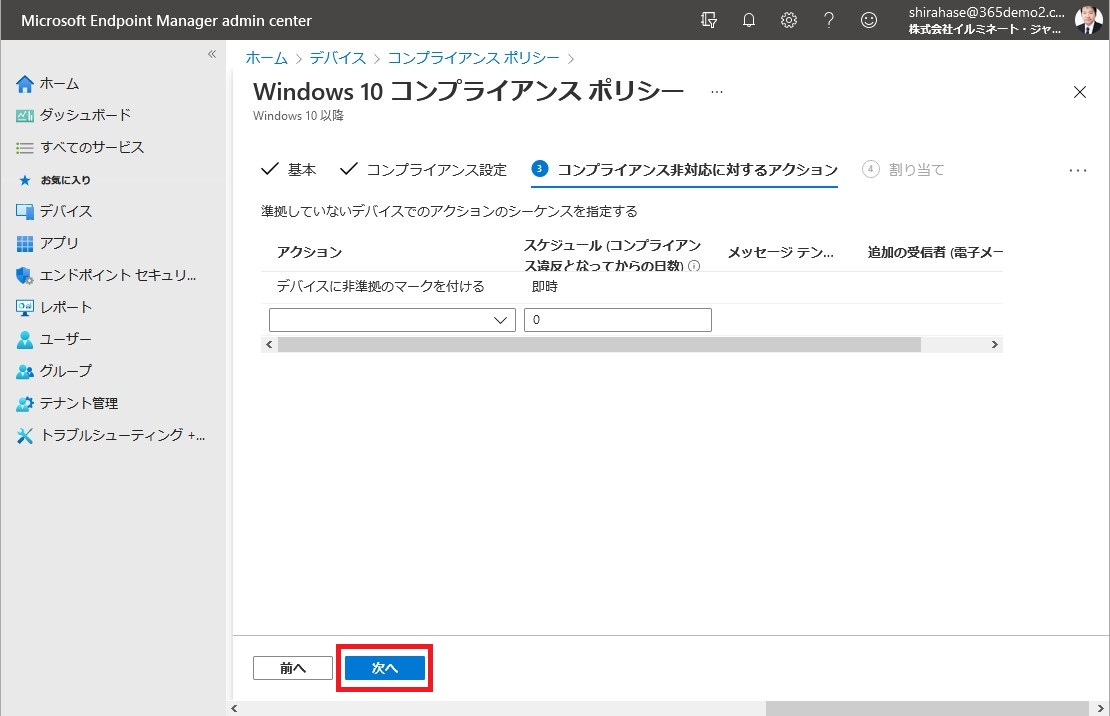
Task: Open グループ in the sidebar menu
Action: [x=66, y=371]
